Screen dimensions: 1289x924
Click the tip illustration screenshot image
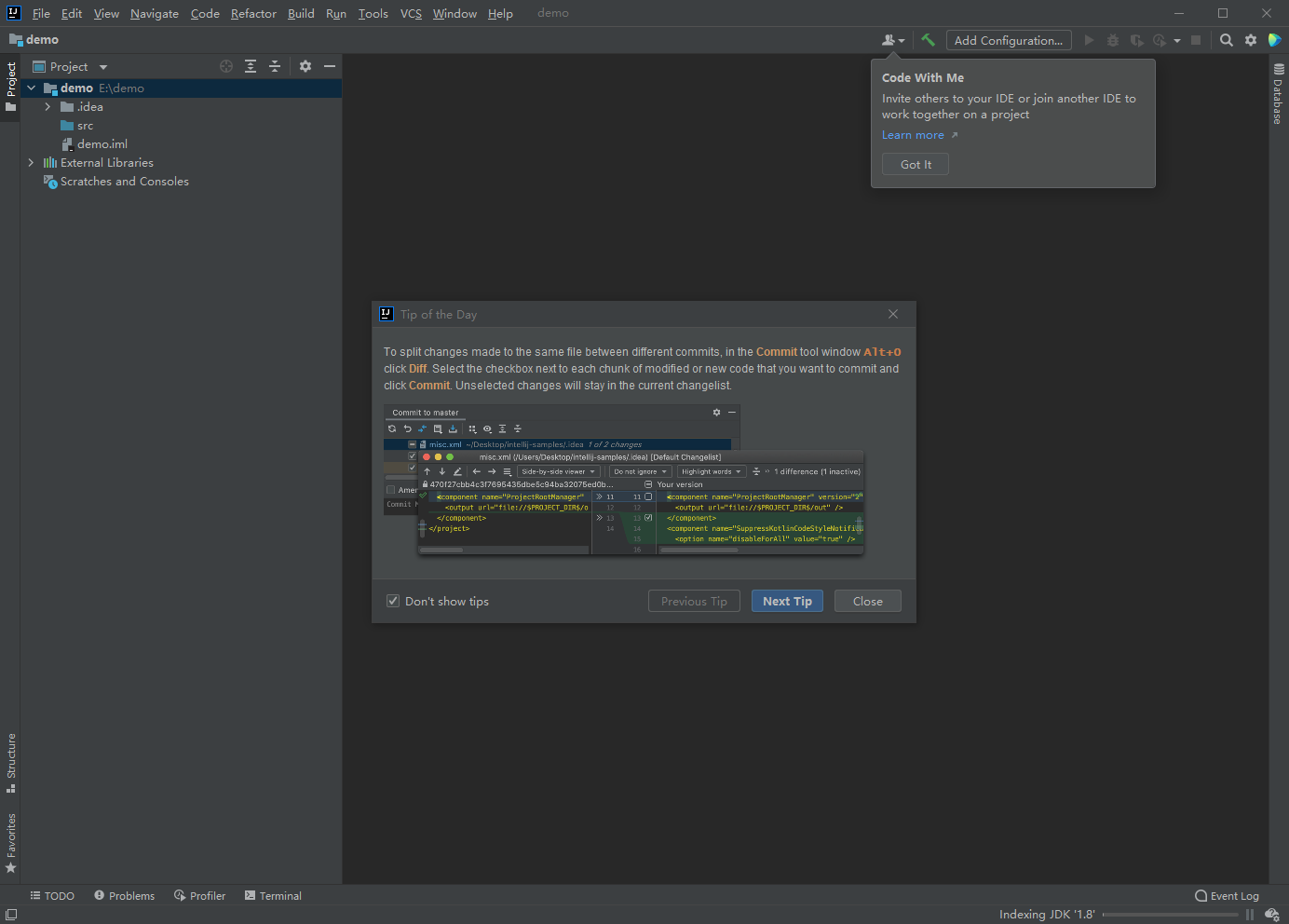[x=624, y=480]
